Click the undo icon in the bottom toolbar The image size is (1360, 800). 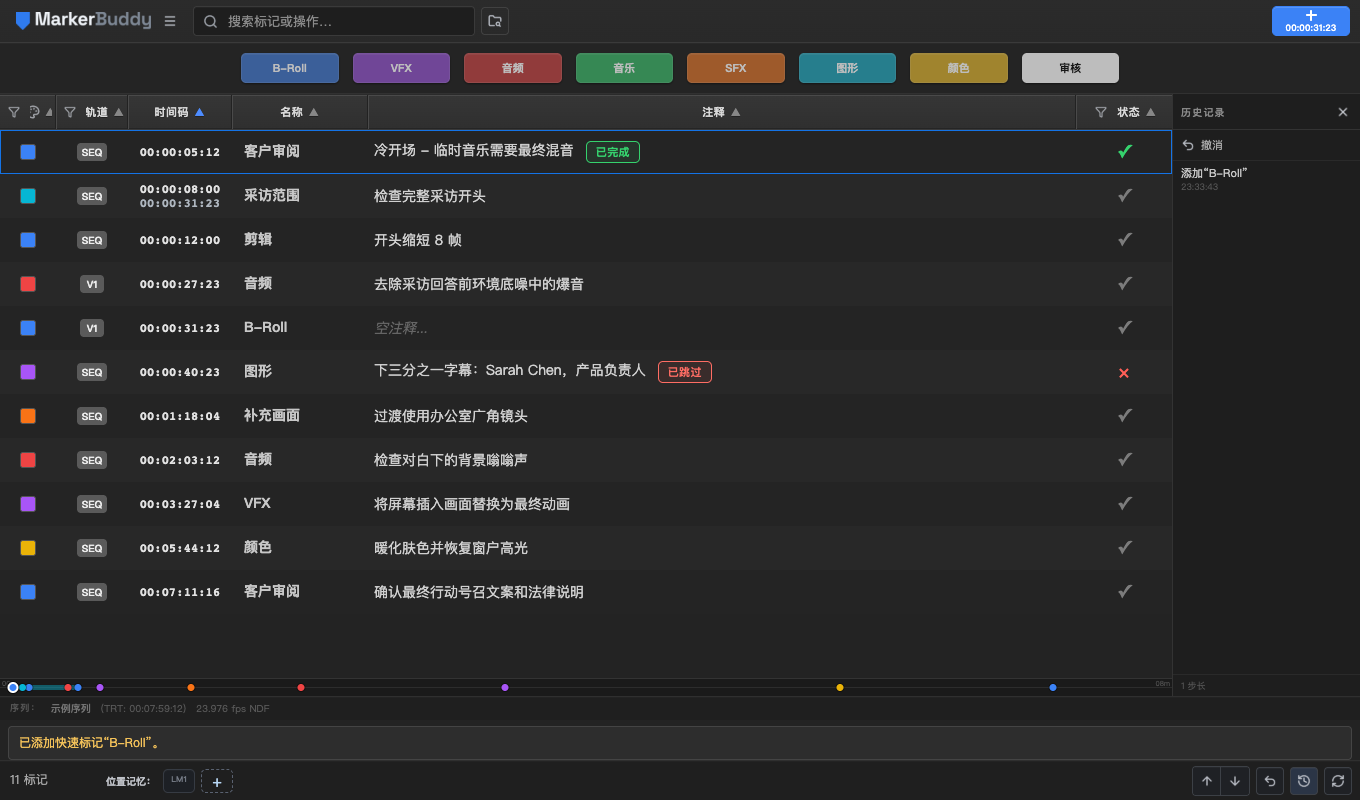[1270, 781]
